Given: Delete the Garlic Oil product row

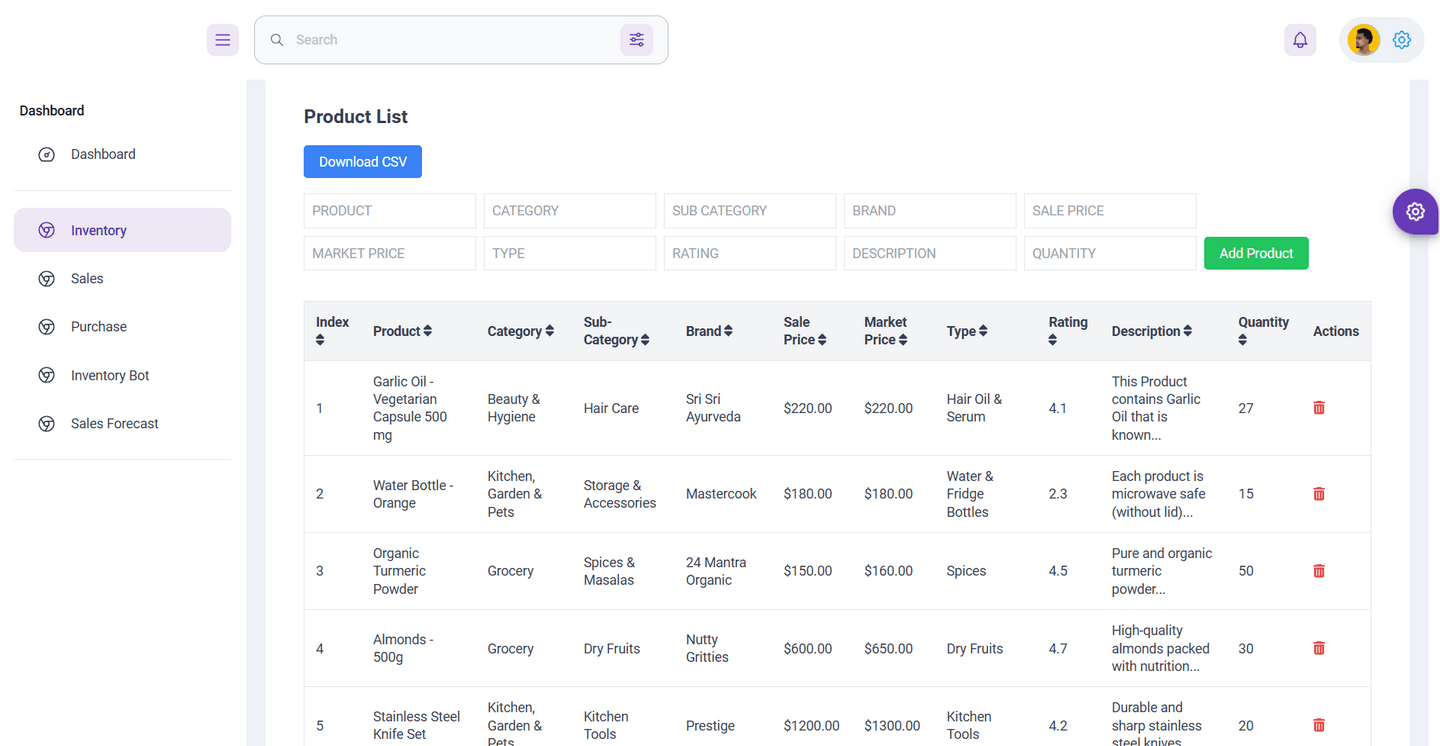Looking at the screenshot, I should (1319, 408).
